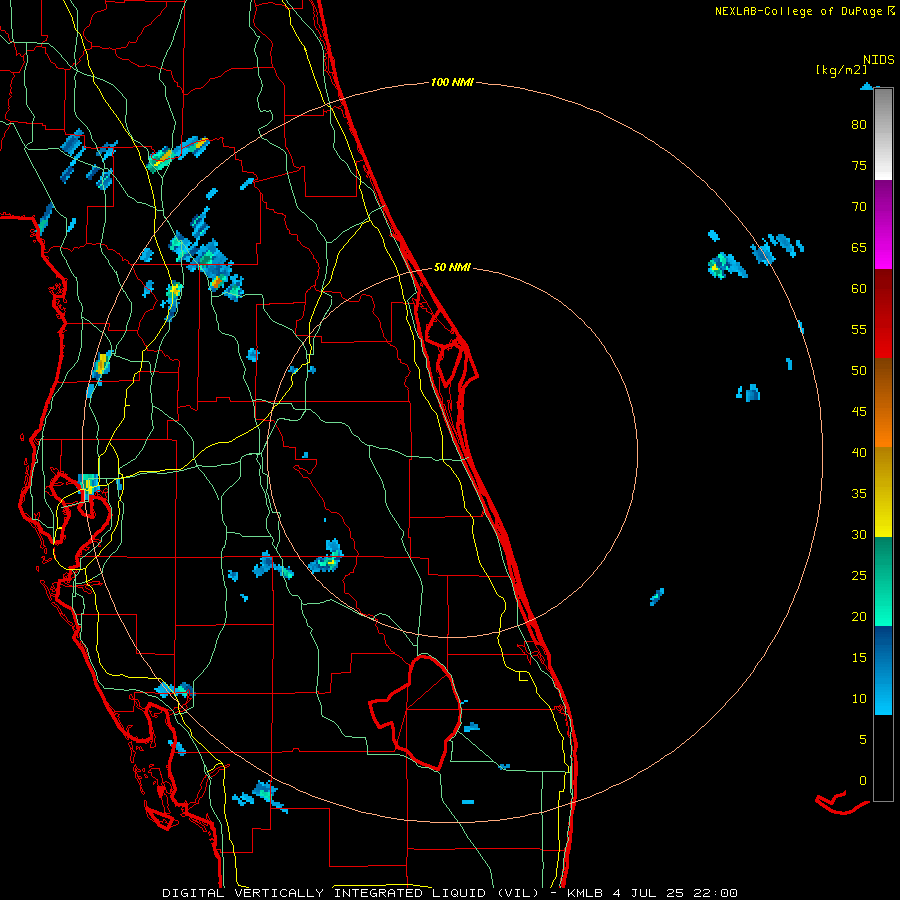900x900 pixels.
Task: Select the 55 value on the color scale
Action: tap(859, 329)
